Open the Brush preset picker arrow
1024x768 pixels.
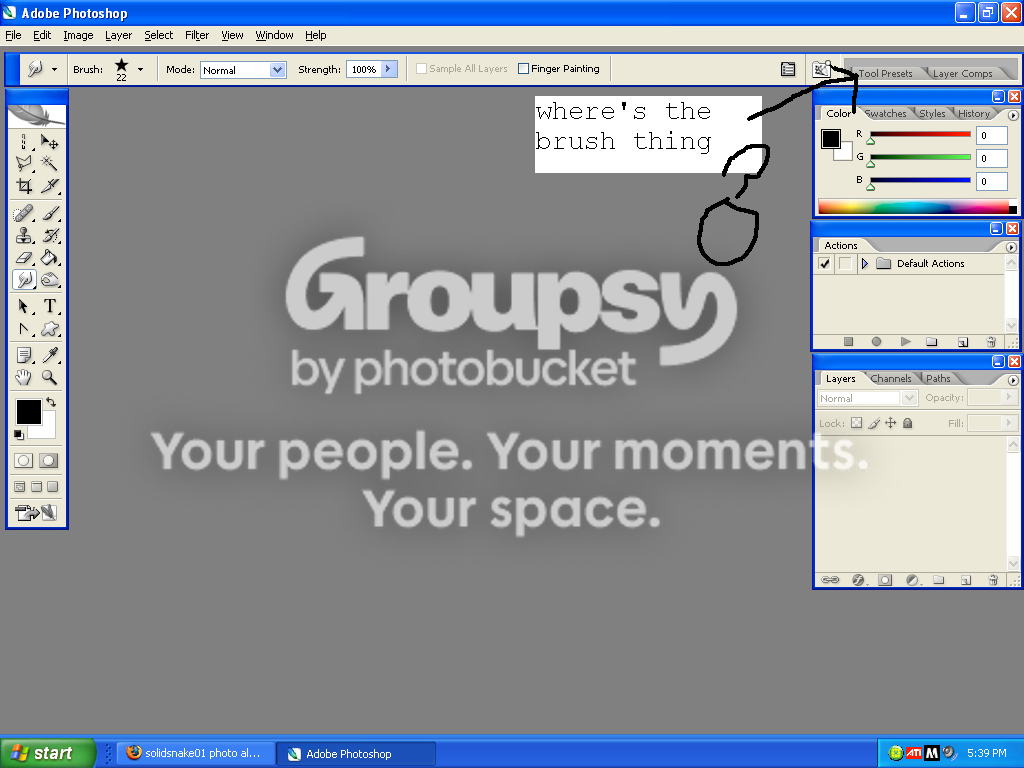pos(140,69)
